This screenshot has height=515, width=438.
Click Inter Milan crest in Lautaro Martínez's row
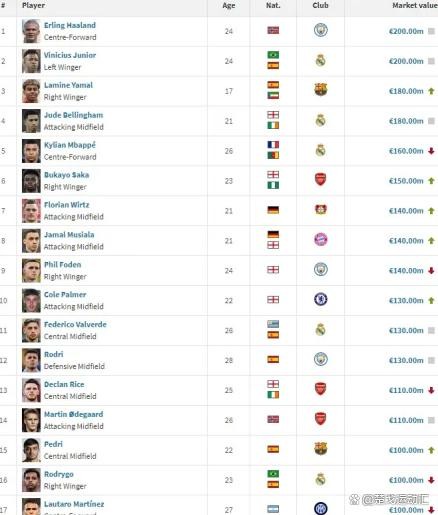(321, 508)
